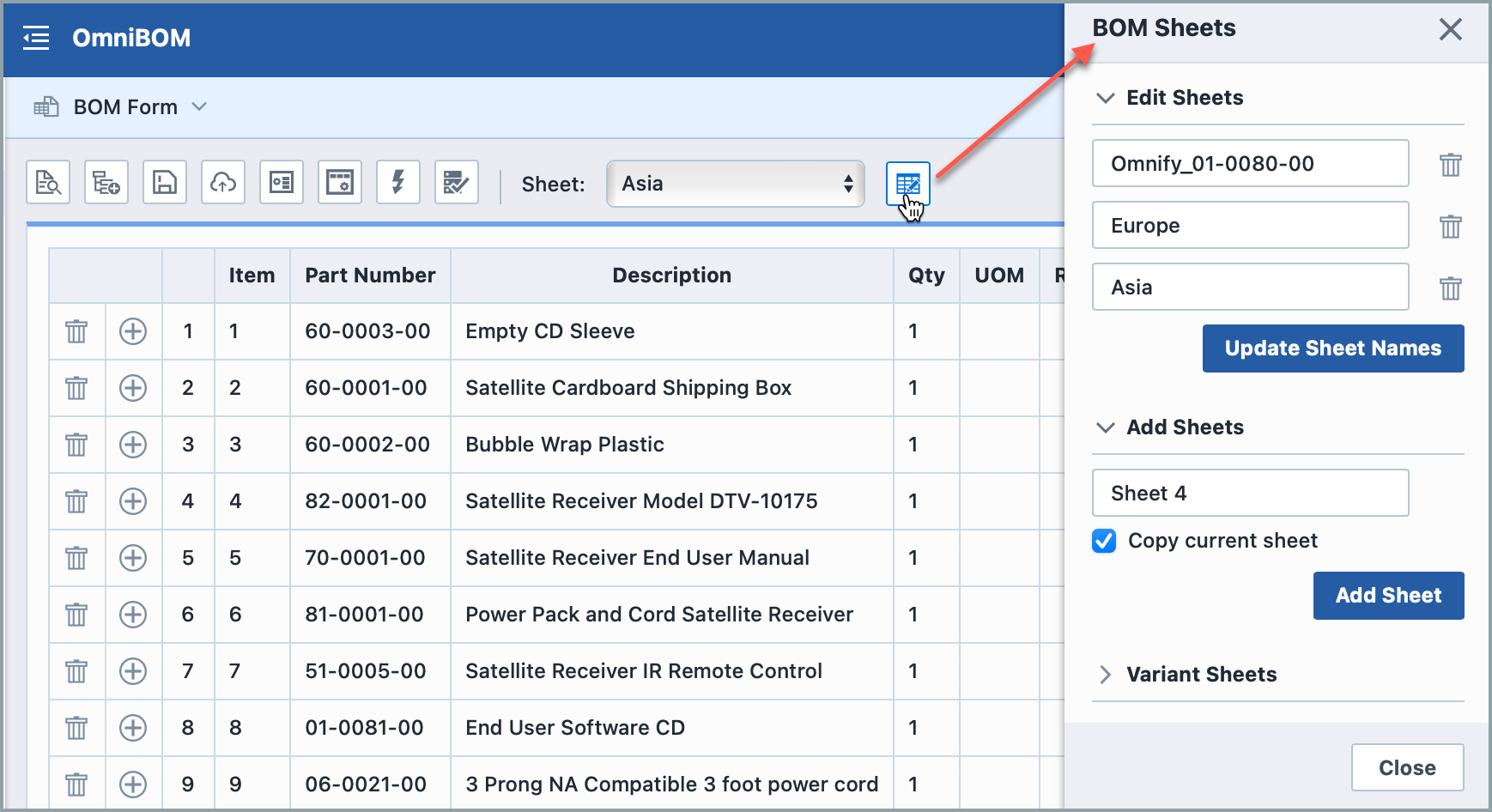The width and height of the screenshot is (1492, 812).
Task: Delete the Europe sheet with trash icon
Action: click(x=1450, y=227)
